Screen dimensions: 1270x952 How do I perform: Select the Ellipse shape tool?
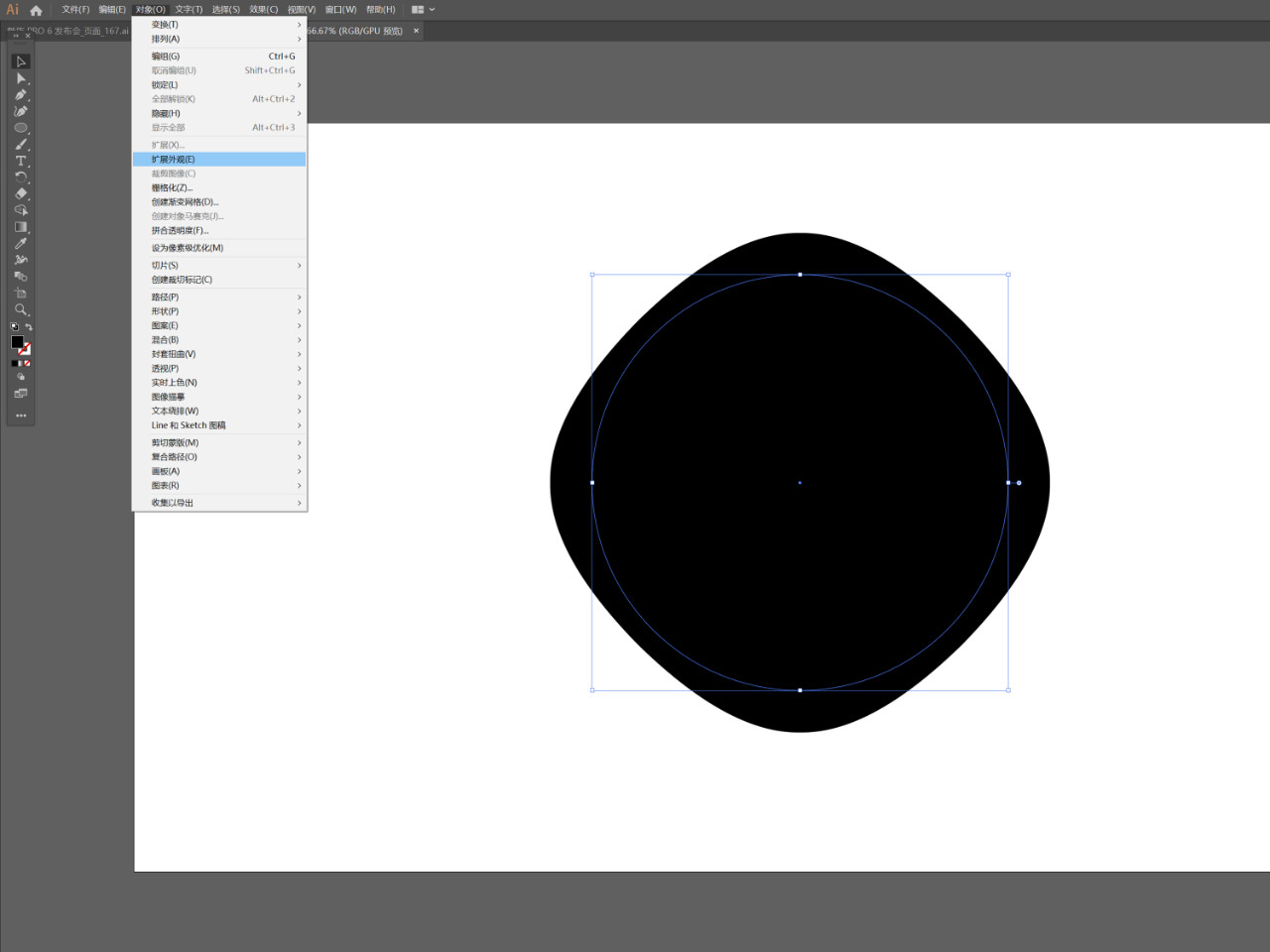(x=21, y=128)
